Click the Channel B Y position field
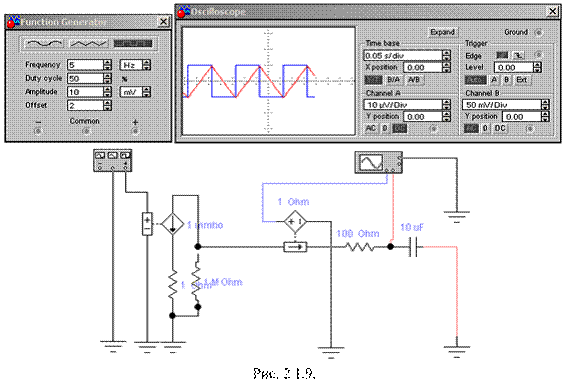 click(522, 117)
